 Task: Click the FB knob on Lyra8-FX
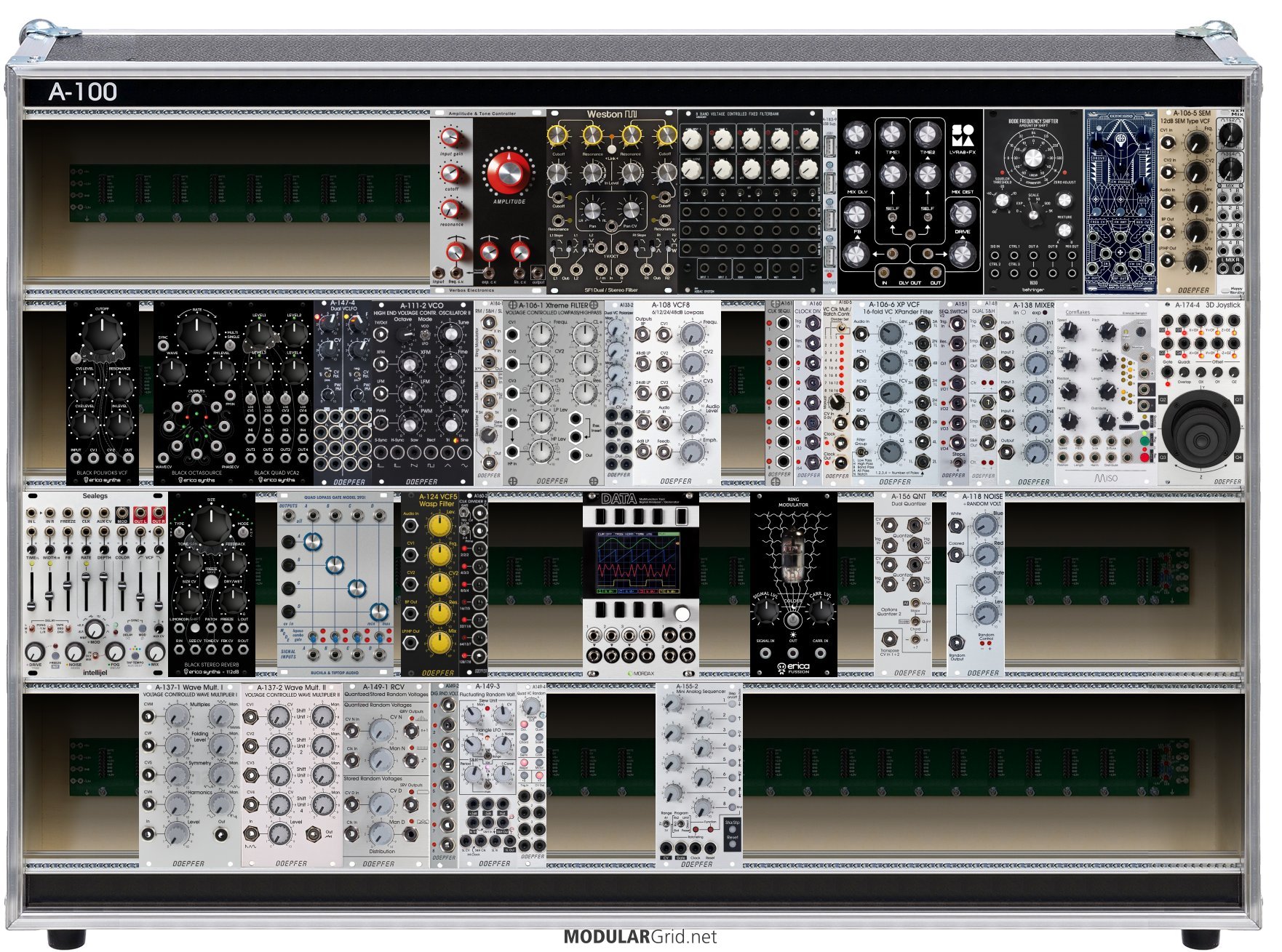pos(856,214)
